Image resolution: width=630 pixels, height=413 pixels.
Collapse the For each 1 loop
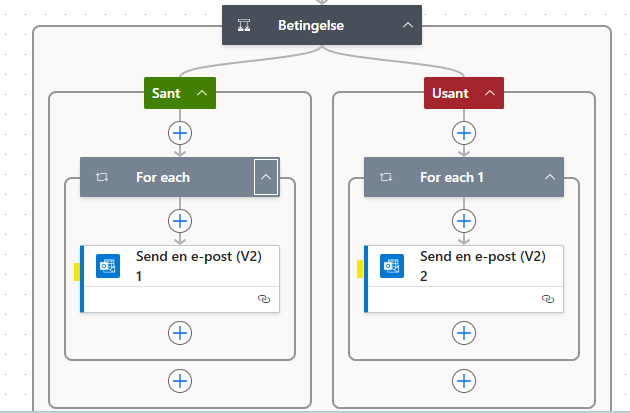(549, 177)
